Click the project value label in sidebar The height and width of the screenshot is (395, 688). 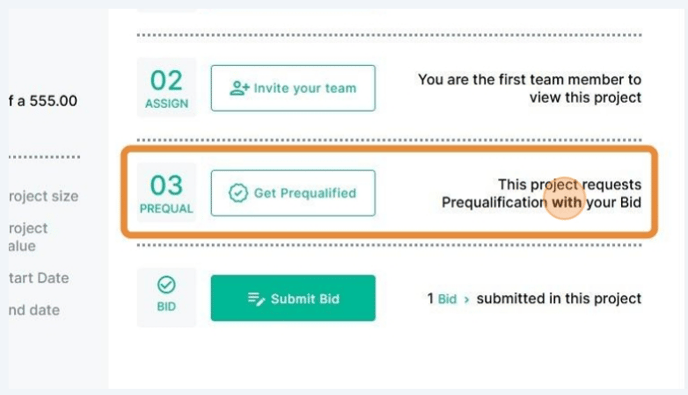point(28,237)
